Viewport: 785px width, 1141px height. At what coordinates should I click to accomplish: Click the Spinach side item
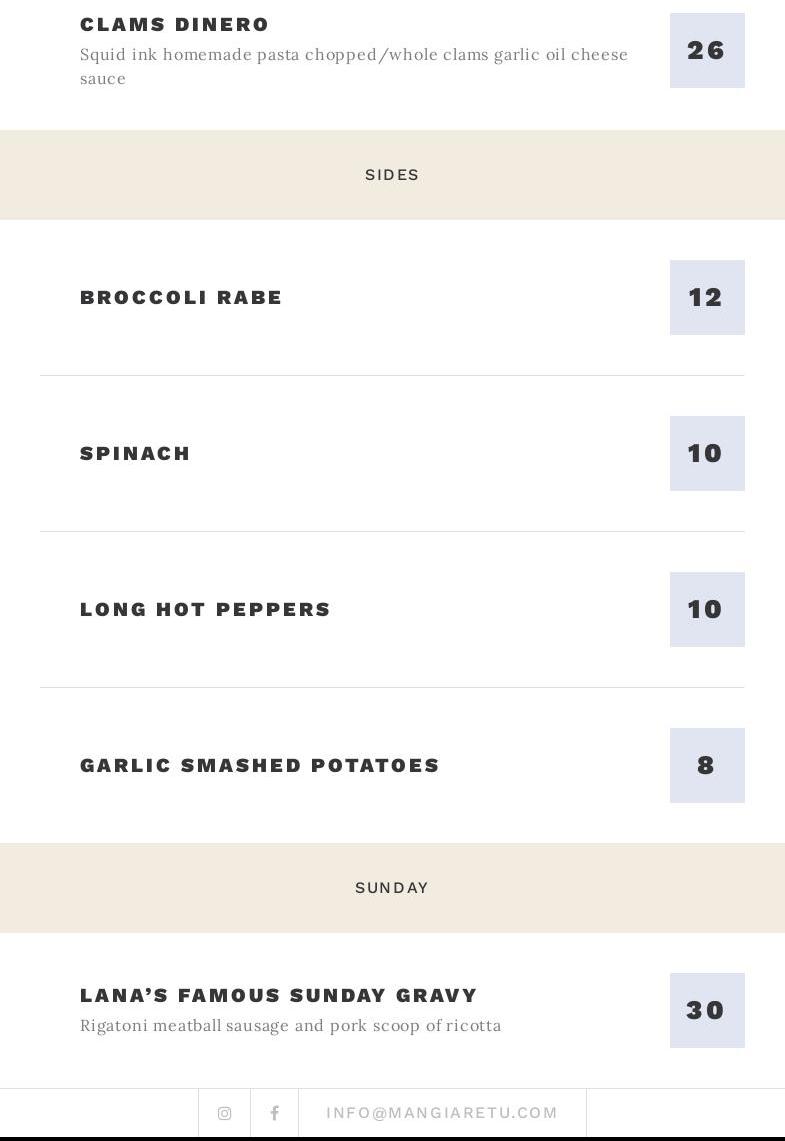135,454
